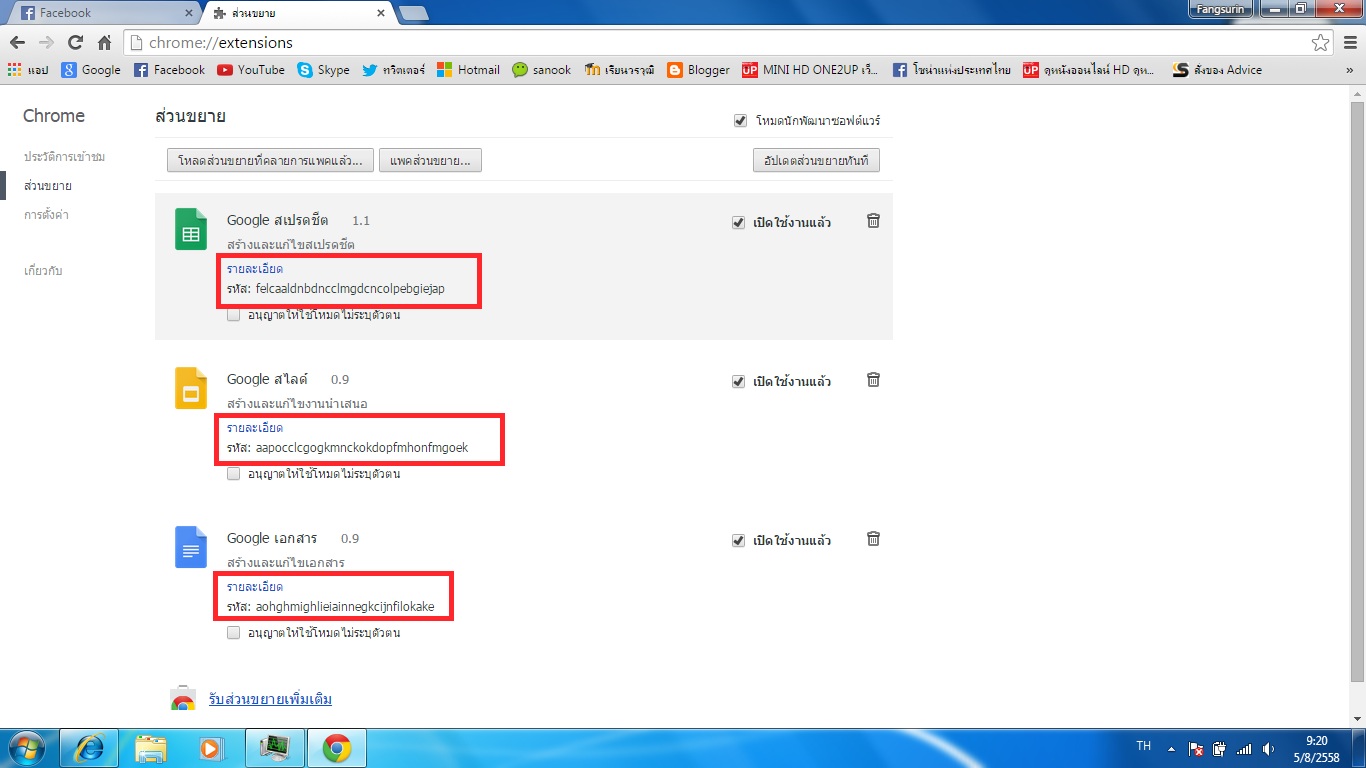Viewport: 1366px width, 768px height.
Task: Open details link for Google Slides
Action: pos(255,428)
